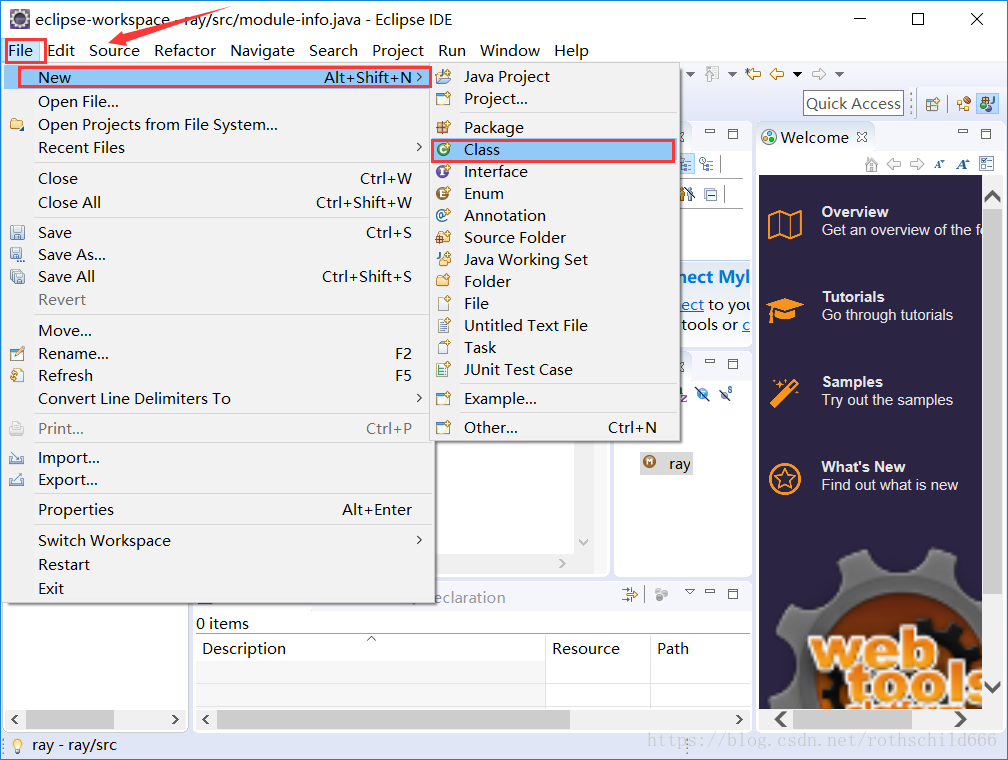Select Java Project from the New submenu
The width and height of the screenshot is (1008, 760).
555,77
